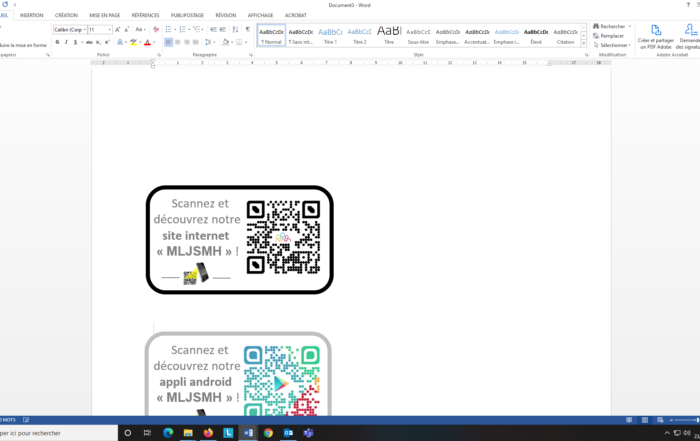This screenshot has width=700, height=441.
Task: Apply red font color
Action: tap(147, 42)
